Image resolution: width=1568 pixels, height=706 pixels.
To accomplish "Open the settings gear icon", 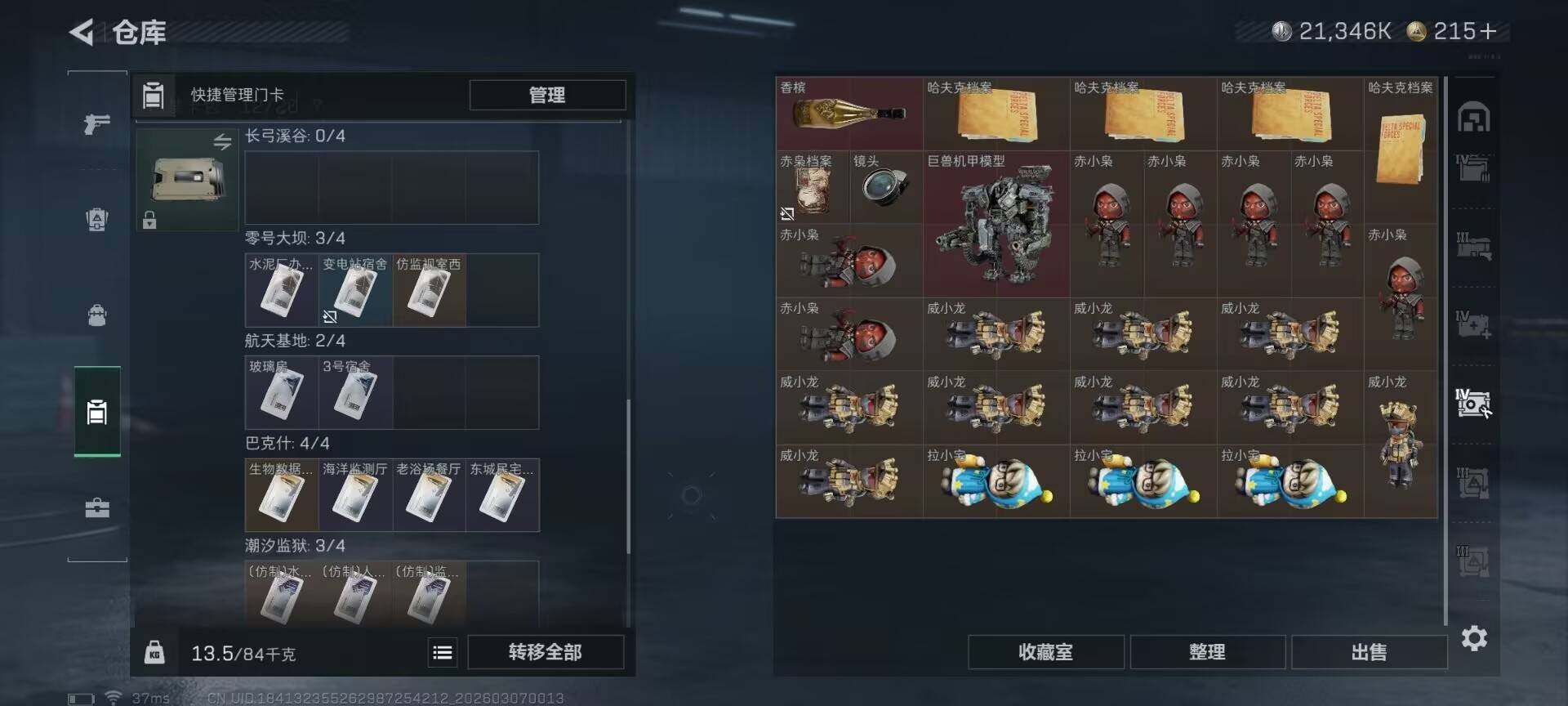I will click(x=1474, y=638).
